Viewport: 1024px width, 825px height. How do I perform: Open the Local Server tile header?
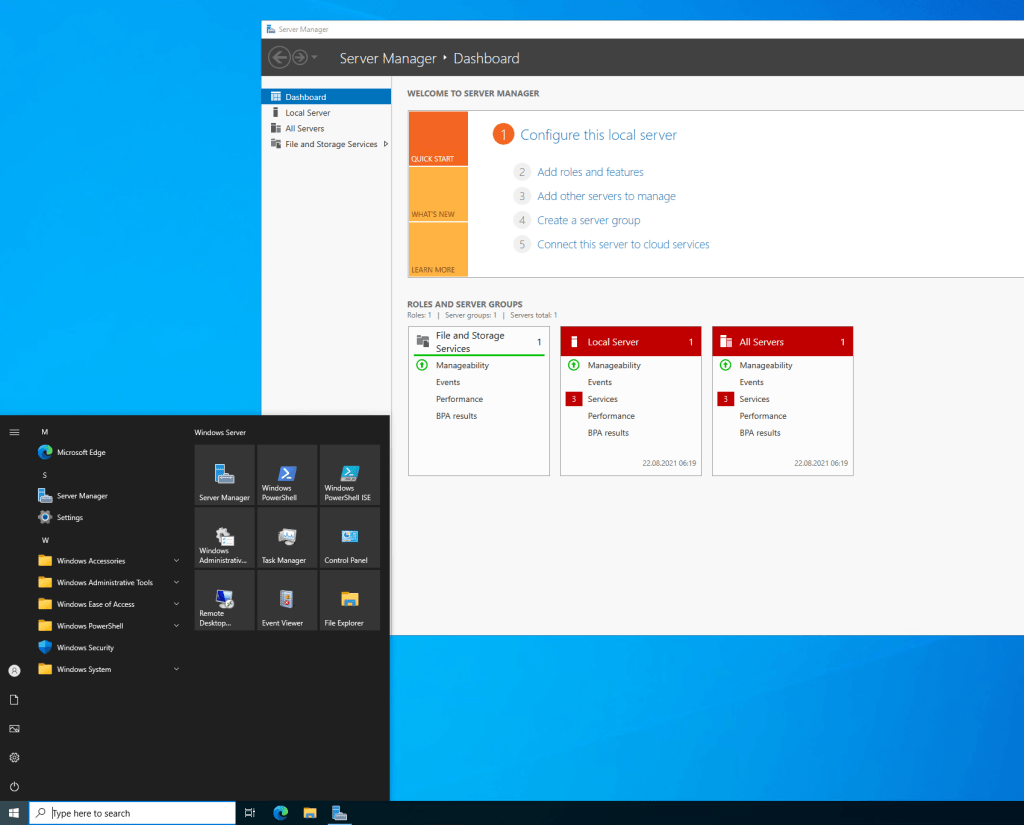[631, 342]
